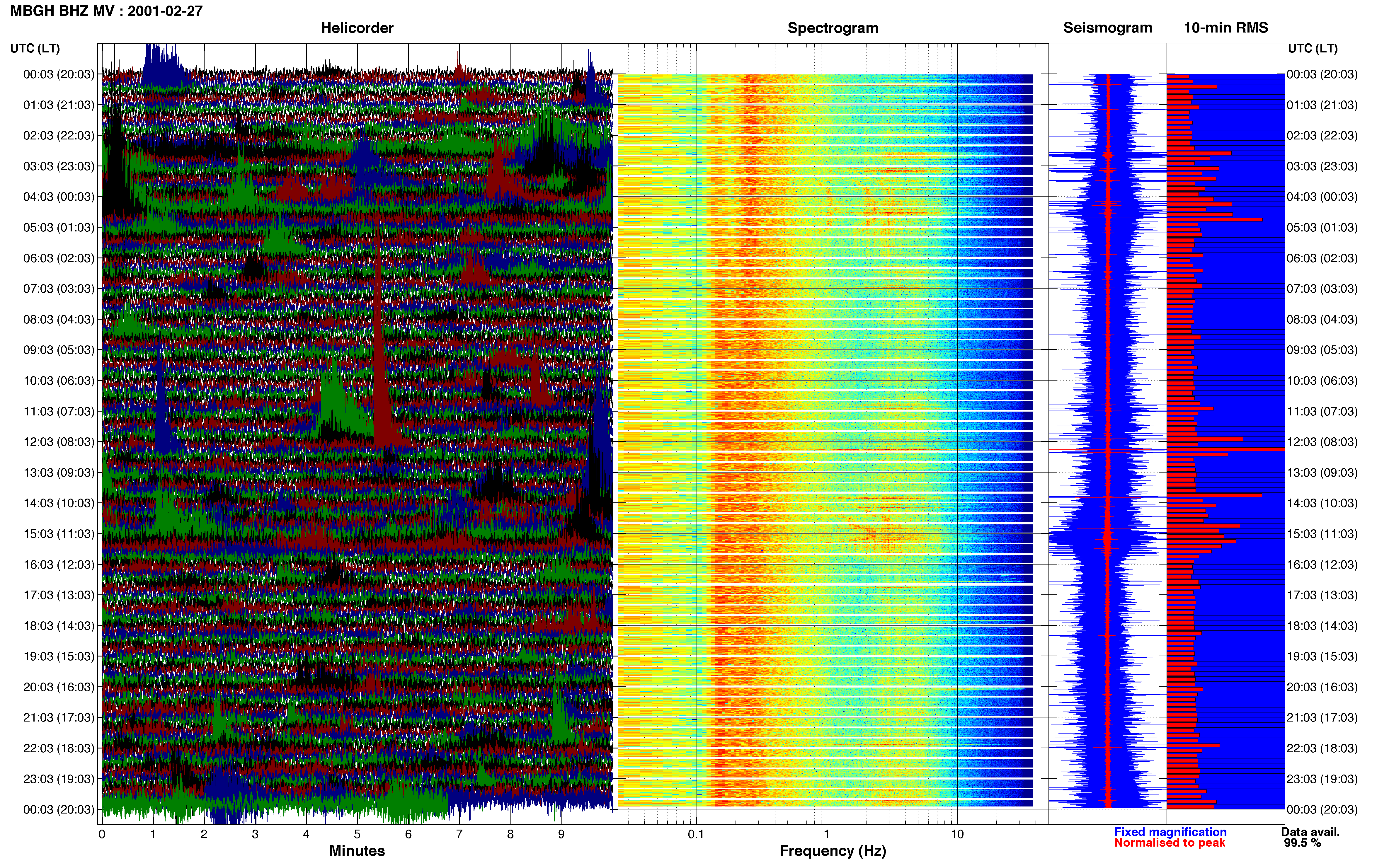Click left time label '12:03 (08:03)'
1389x868 pixels.
click(59, 442)
